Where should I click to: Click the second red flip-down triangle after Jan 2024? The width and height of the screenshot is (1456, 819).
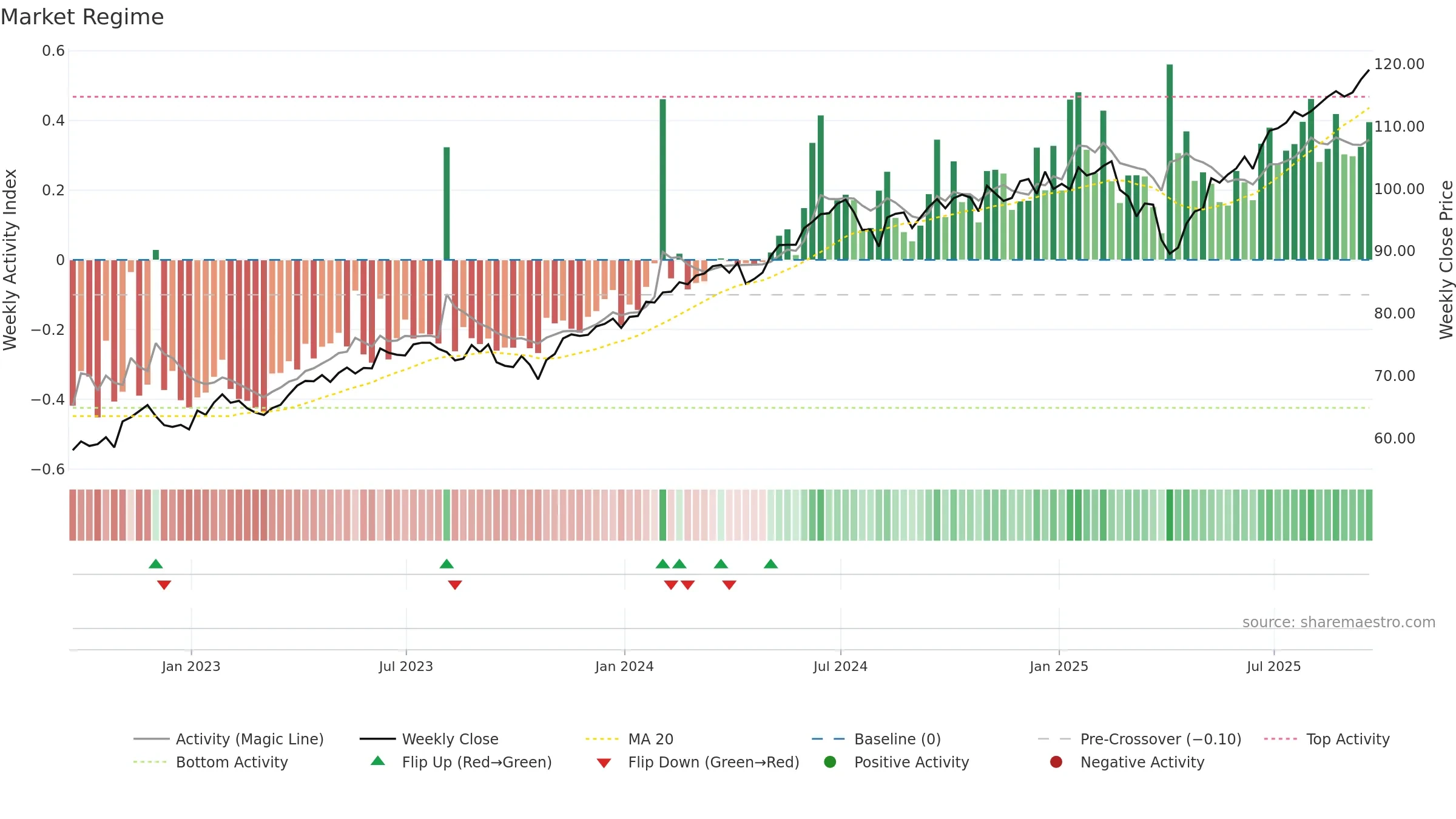click(x=687, y=585)
